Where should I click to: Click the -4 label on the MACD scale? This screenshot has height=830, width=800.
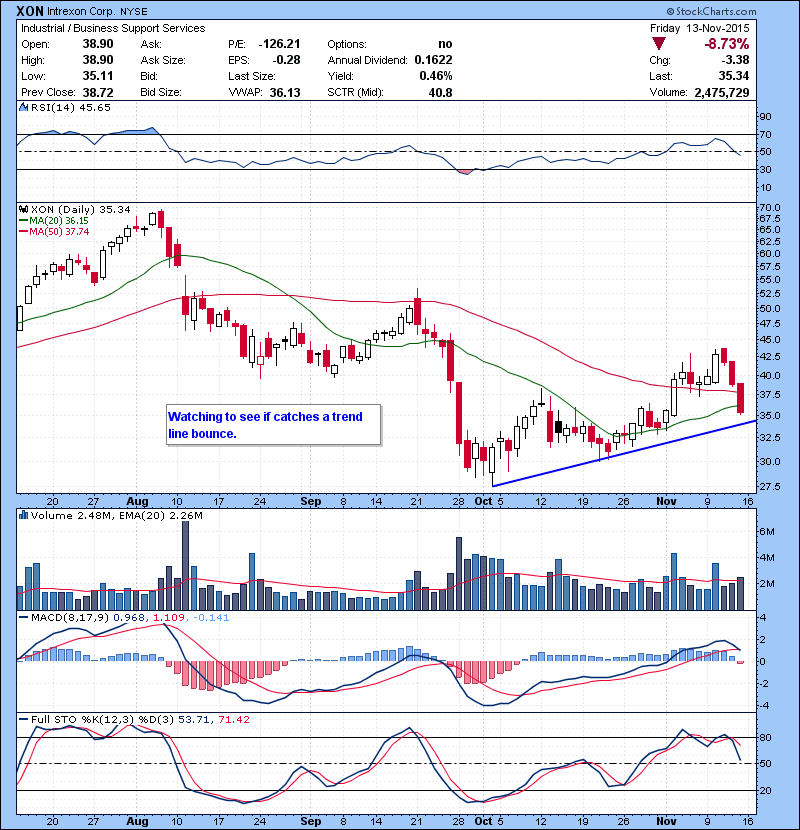pyautogui.click(x=763, y=706)
